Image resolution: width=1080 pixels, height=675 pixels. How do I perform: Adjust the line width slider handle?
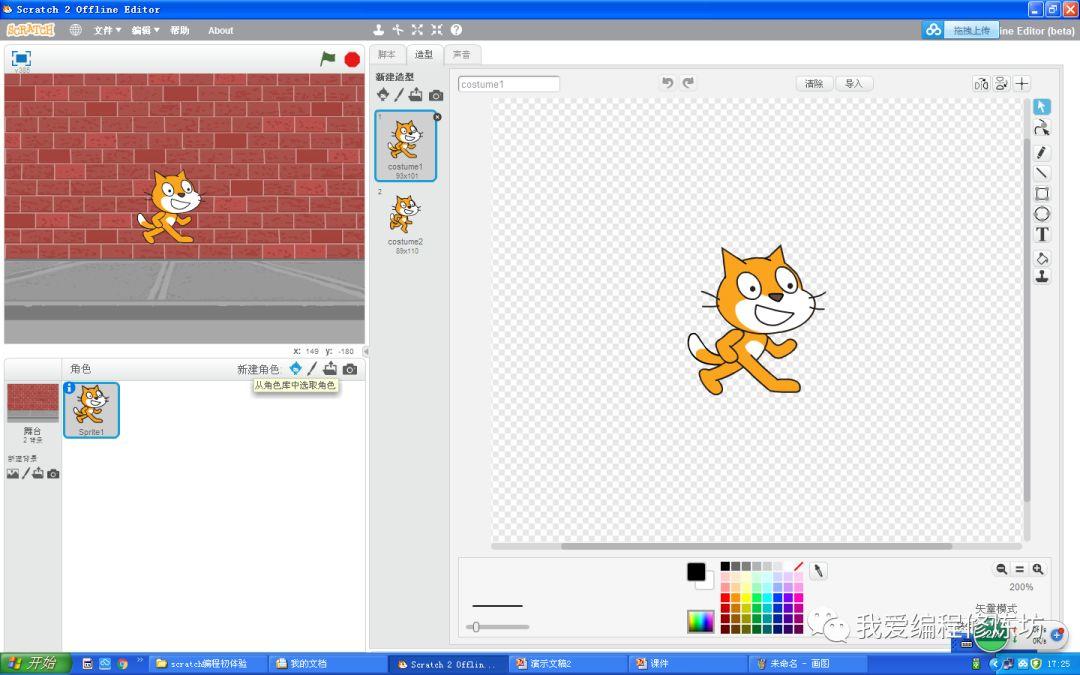pos(475,627)
